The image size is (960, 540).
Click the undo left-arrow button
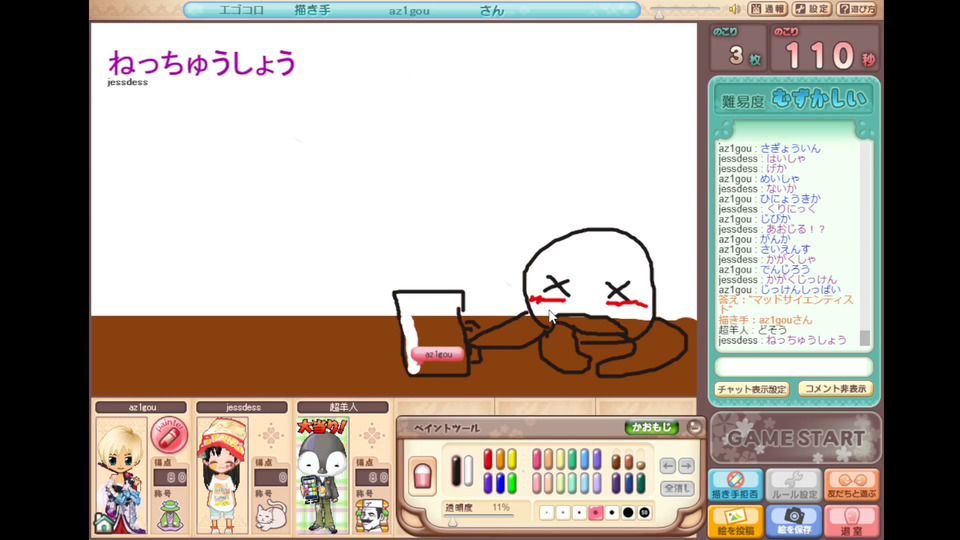point(667,465)
